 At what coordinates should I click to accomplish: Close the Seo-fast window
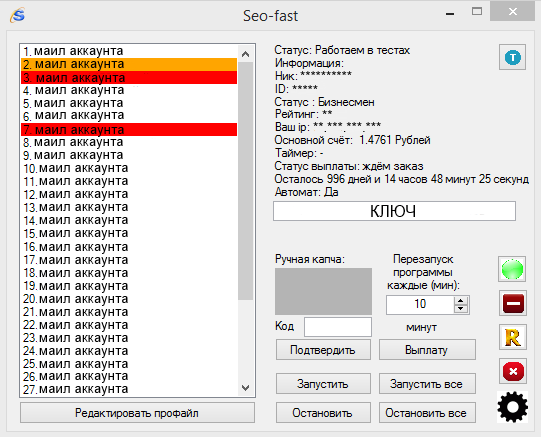513,11
